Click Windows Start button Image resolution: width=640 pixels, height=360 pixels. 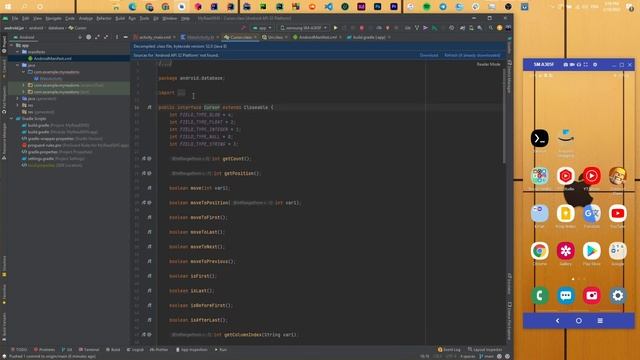tap(8, 7)
